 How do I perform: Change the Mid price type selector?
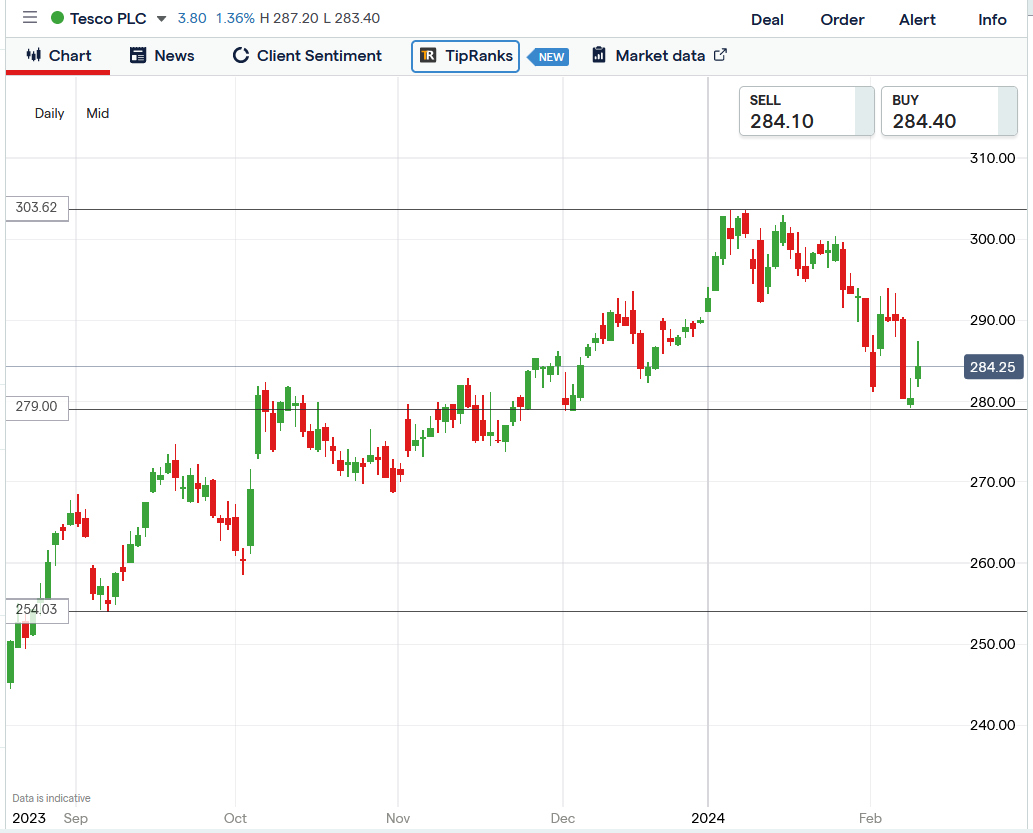click(x=98, y=113)
